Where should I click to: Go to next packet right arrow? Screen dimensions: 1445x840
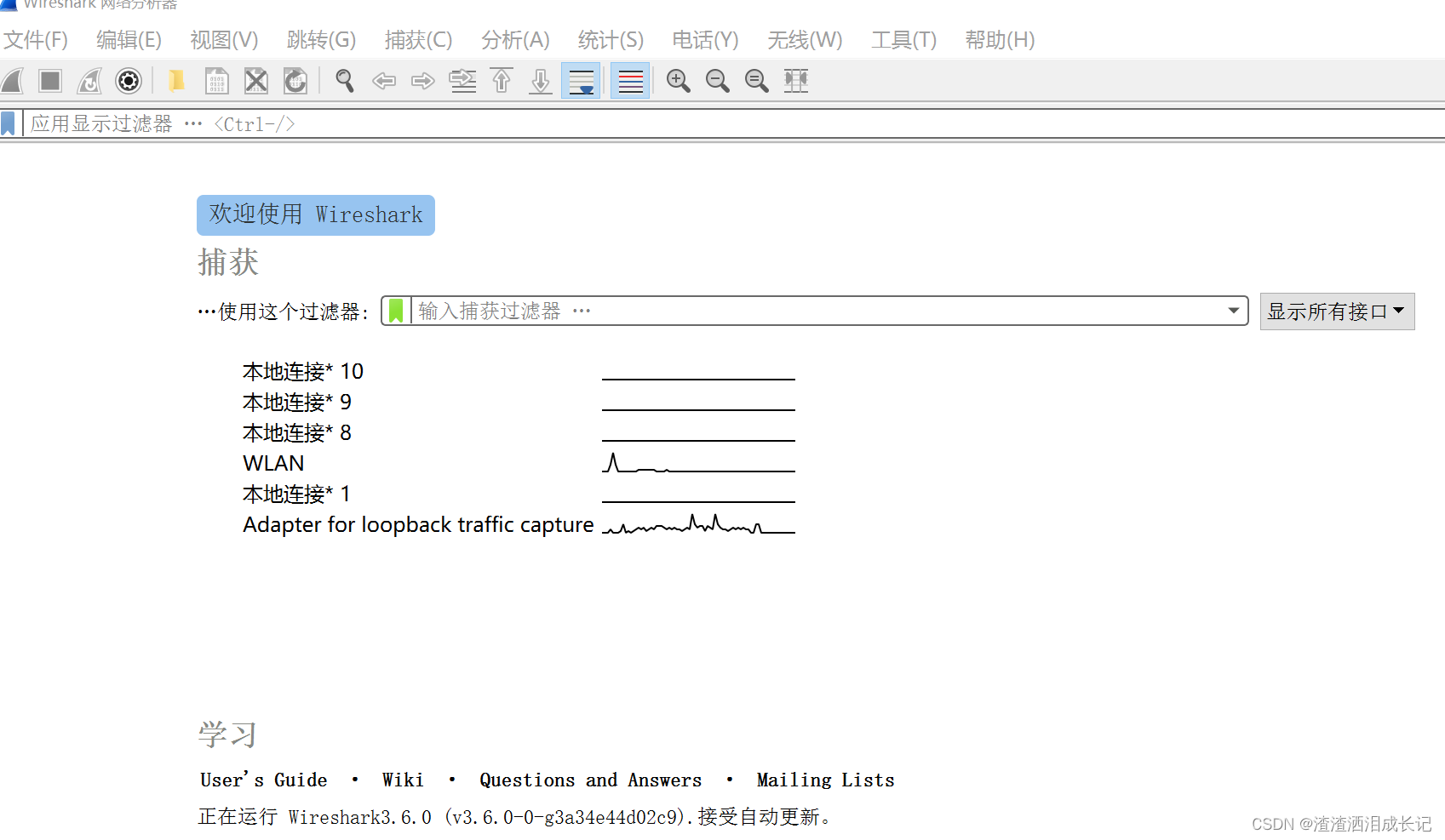click(423, 81)
